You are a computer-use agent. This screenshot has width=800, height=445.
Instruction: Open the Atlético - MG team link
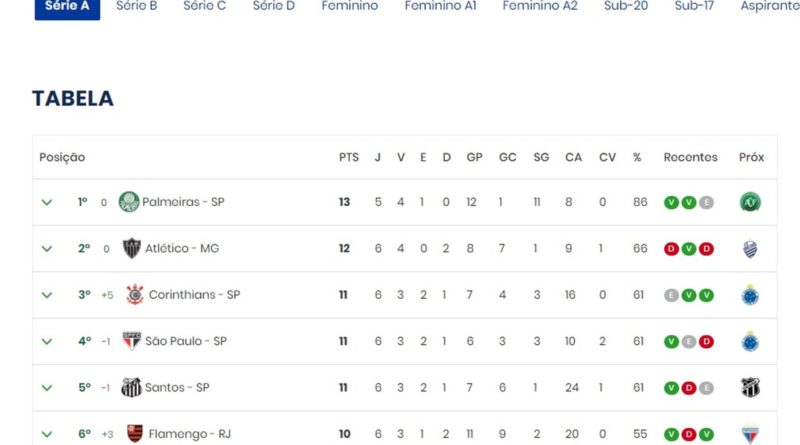181,248
